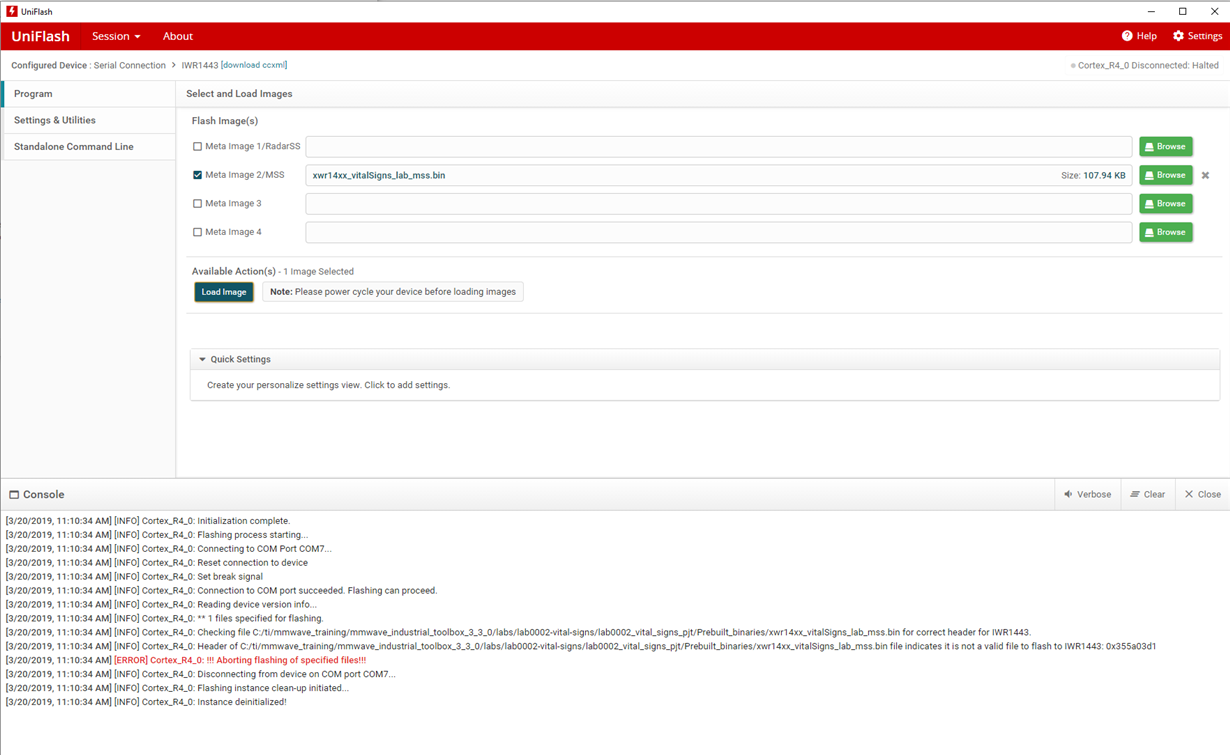Browse for the Meta Image 4 file

(1165, 232)
